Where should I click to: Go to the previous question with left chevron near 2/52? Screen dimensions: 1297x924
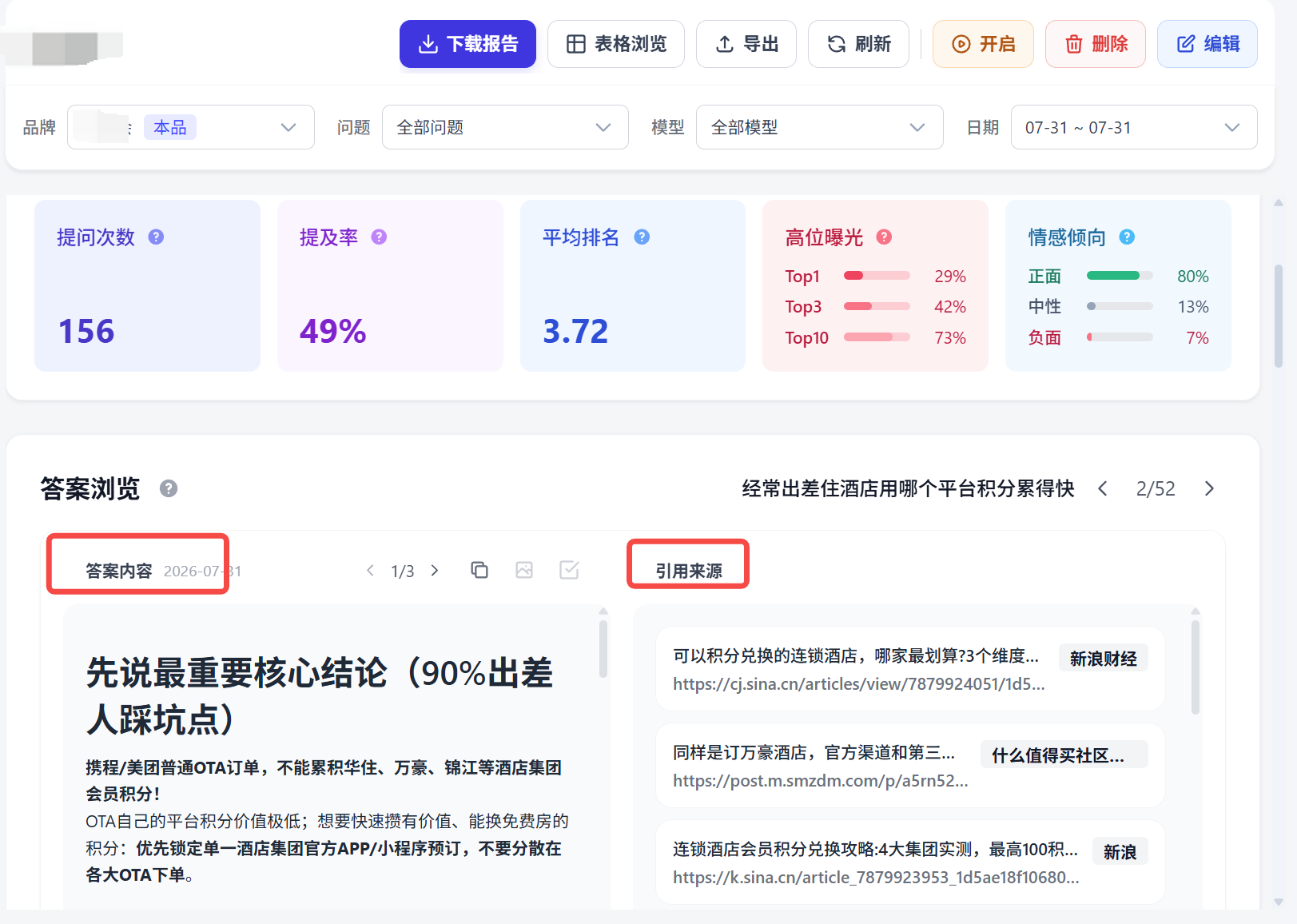point(1103,488)
